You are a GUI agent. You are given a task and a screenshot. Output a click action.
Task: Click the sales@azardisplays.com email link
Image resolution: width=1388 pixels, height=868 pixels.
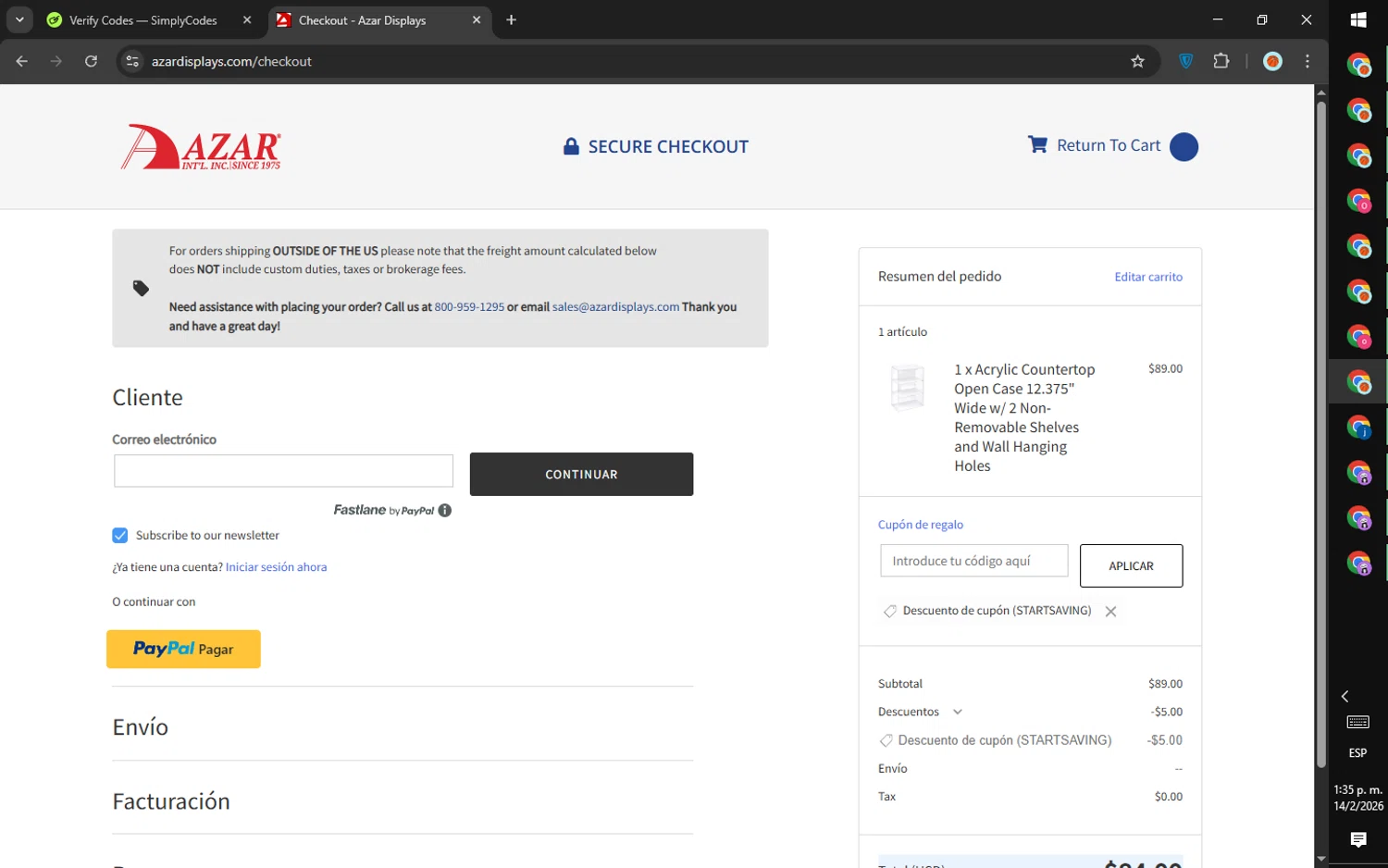(615, 306)
